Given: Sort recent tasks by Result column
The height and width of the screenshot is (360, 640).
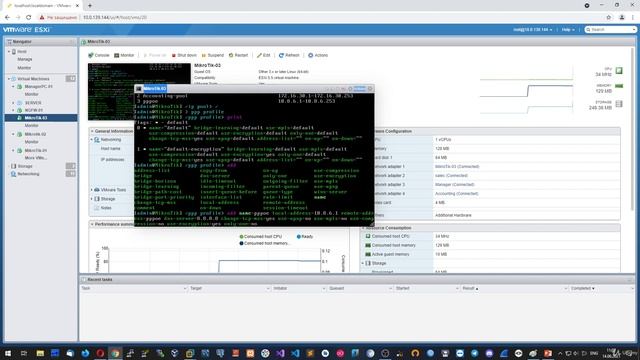Looking at the screenshot, I should pos(514,289).
